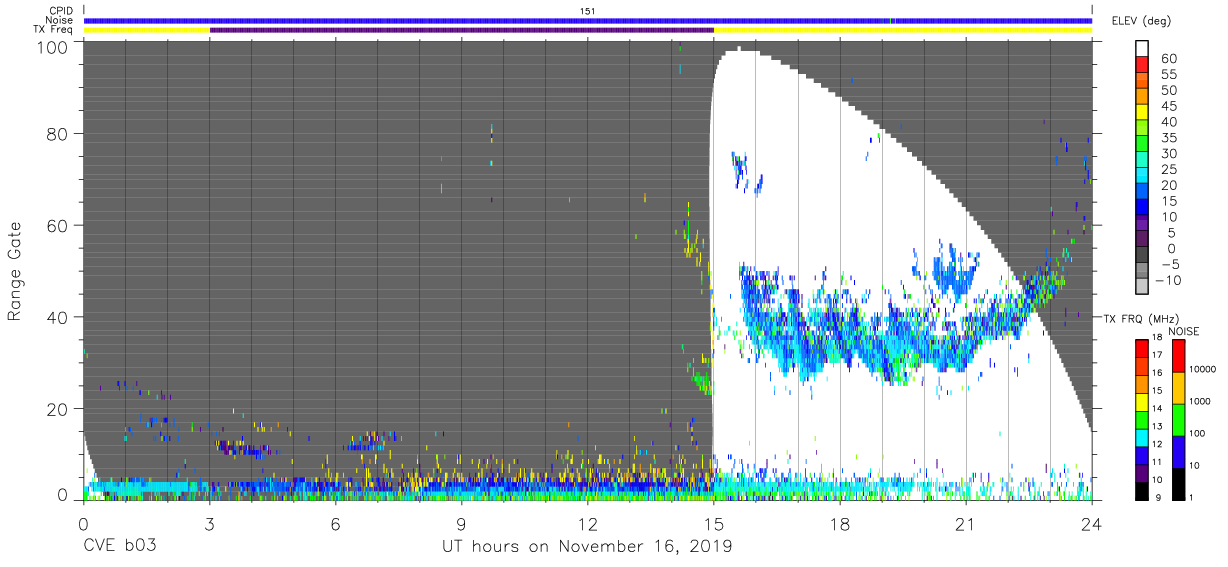1228x567 pixels.
Task: Click the TX FRQ colorbar label "17"
Action: click(1155, 356)
